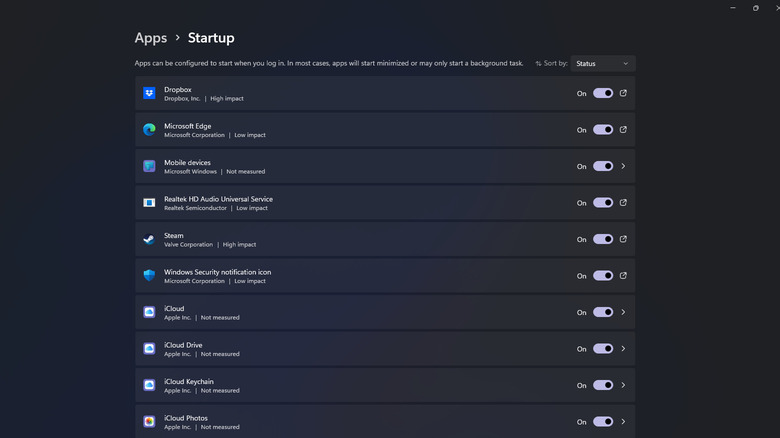Expand the iCloud entry chevron

(x=624, y=312)
